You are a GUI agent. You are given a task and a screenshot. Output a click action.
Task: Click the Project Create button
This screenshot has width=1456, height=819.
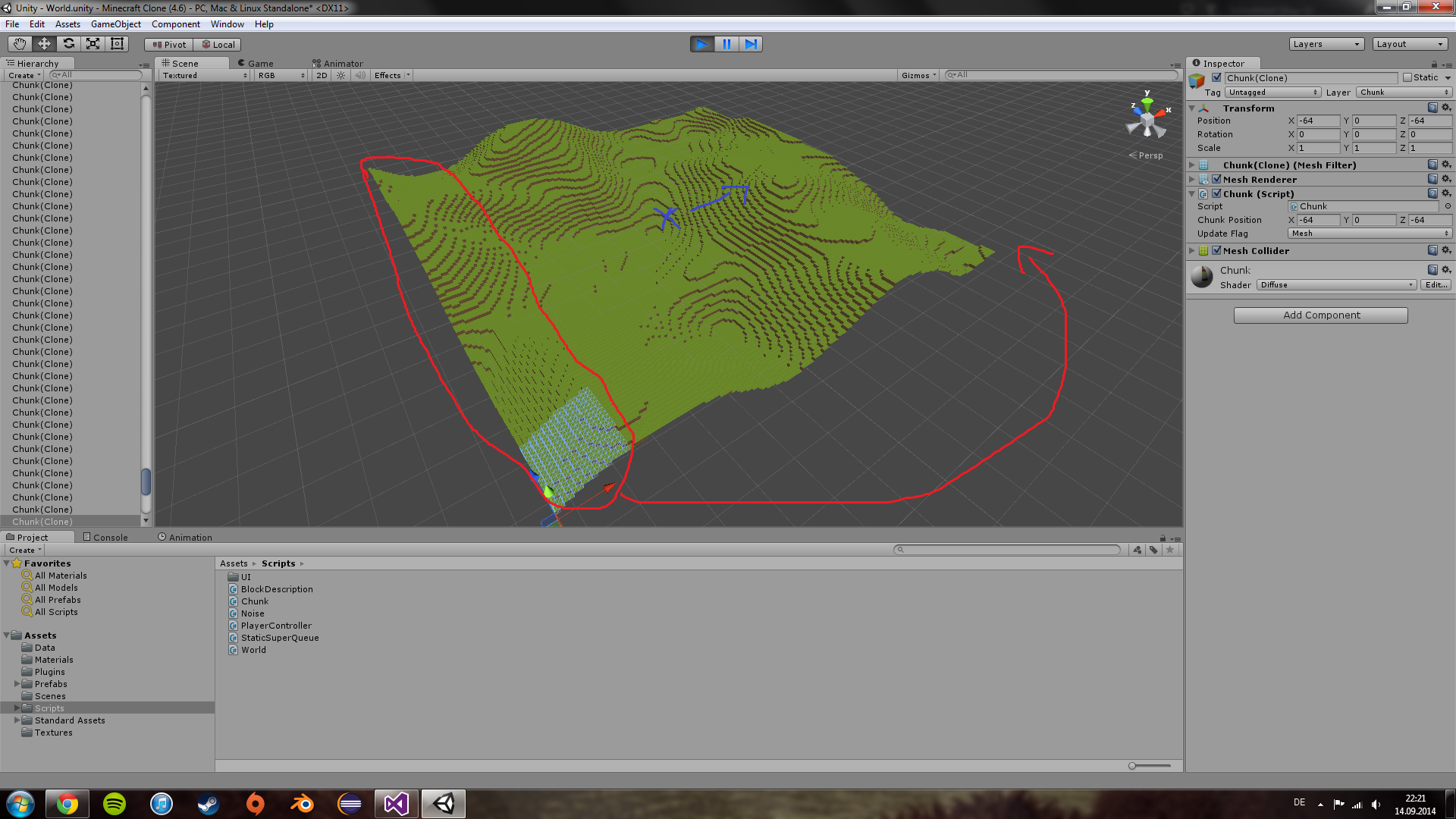pyautogui.click(x=25, y=550)
